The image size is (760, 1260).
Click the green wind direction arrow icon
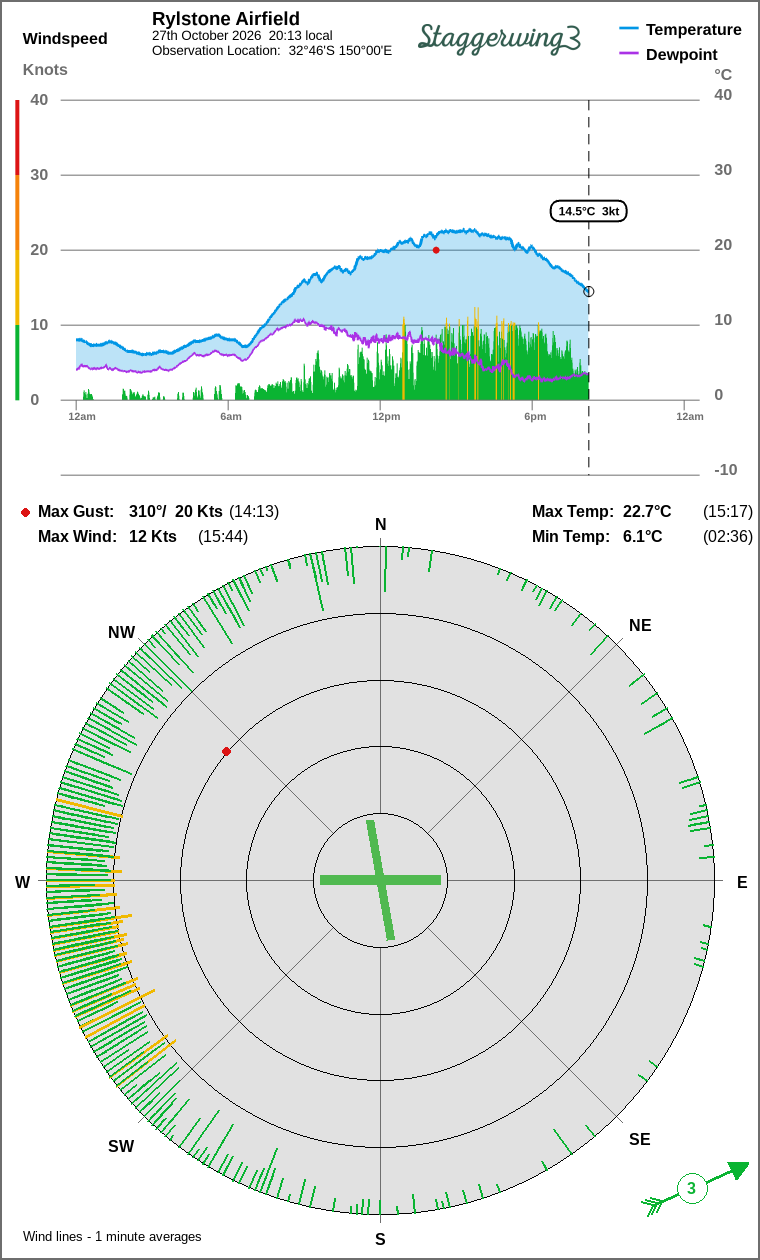tap(695, 1189)
